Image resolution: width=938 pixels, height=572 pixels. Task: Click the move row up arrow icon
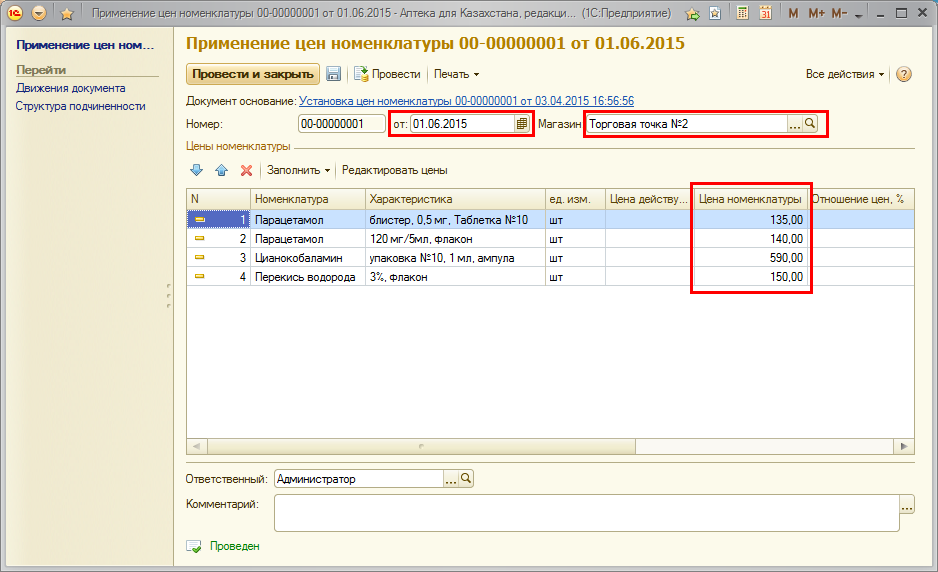pyautogui.click(x=221, y=170)
